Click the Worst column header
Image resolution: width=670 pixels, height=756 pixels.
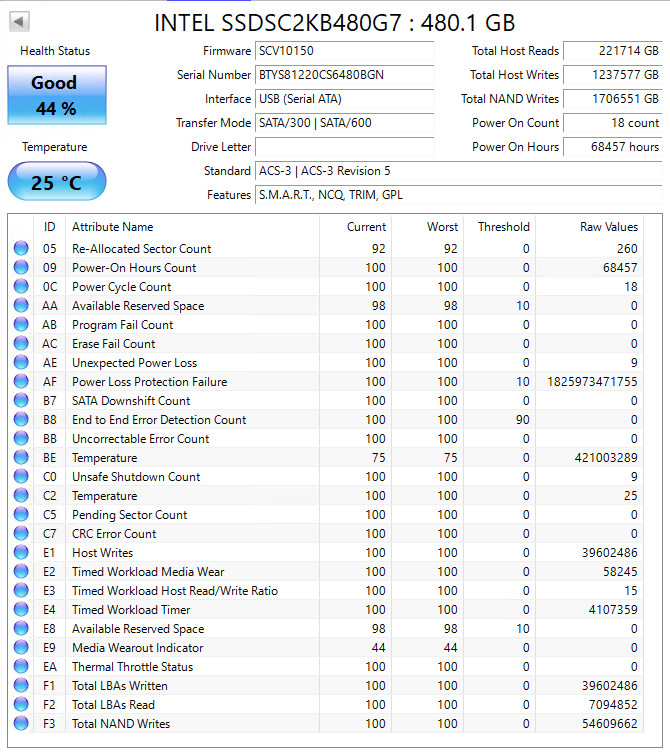pos(442,227)
